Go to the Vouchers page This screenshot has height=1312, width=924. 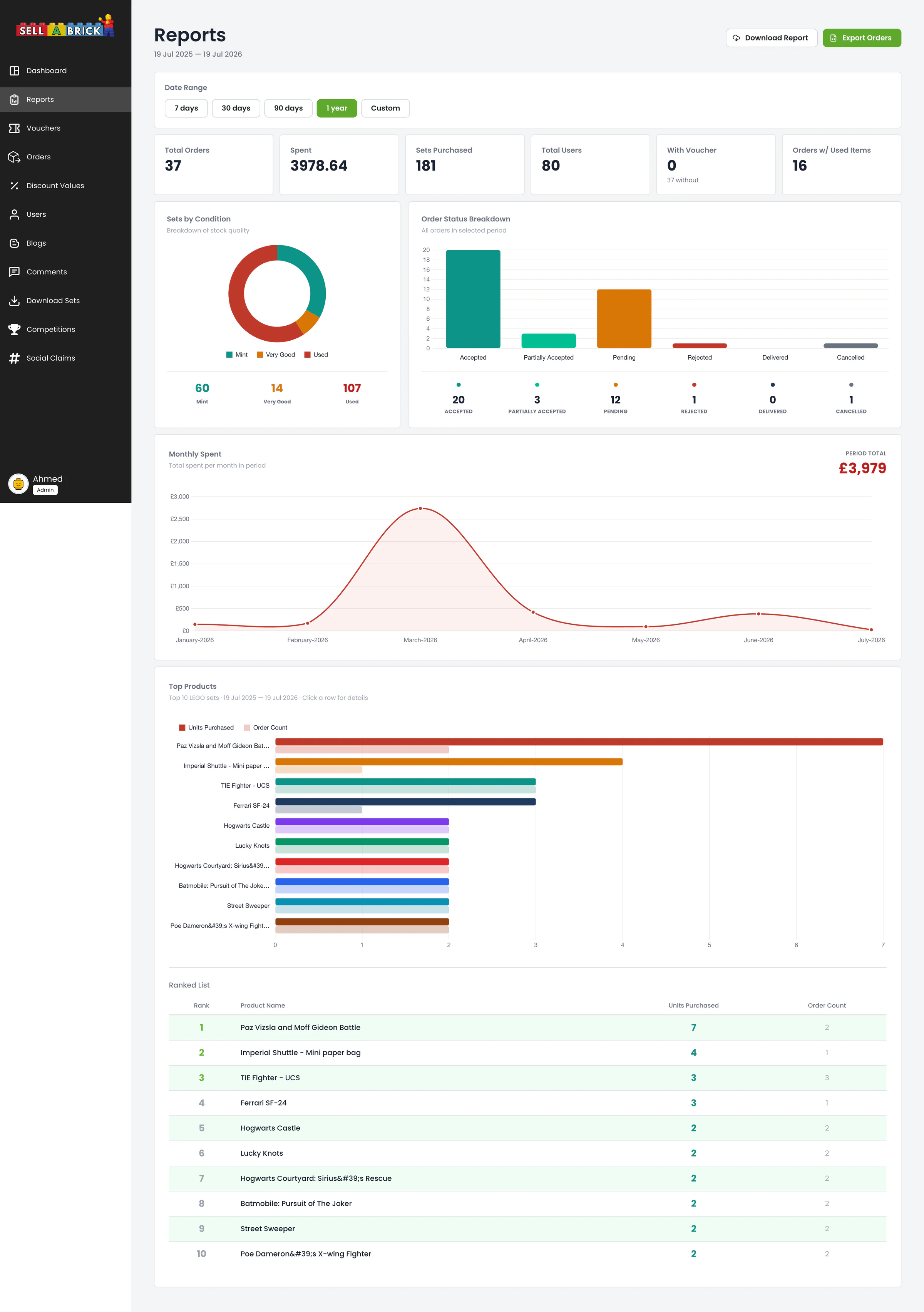tap(66, 128)
